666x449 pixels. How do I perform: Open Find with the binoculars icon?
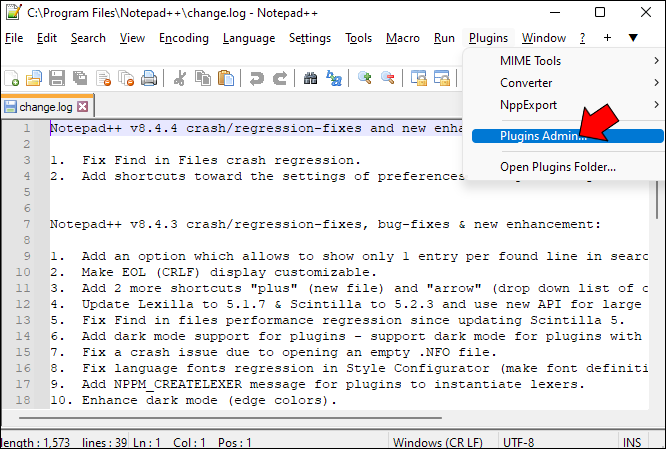pyautogui.click(x=310, y=78)
